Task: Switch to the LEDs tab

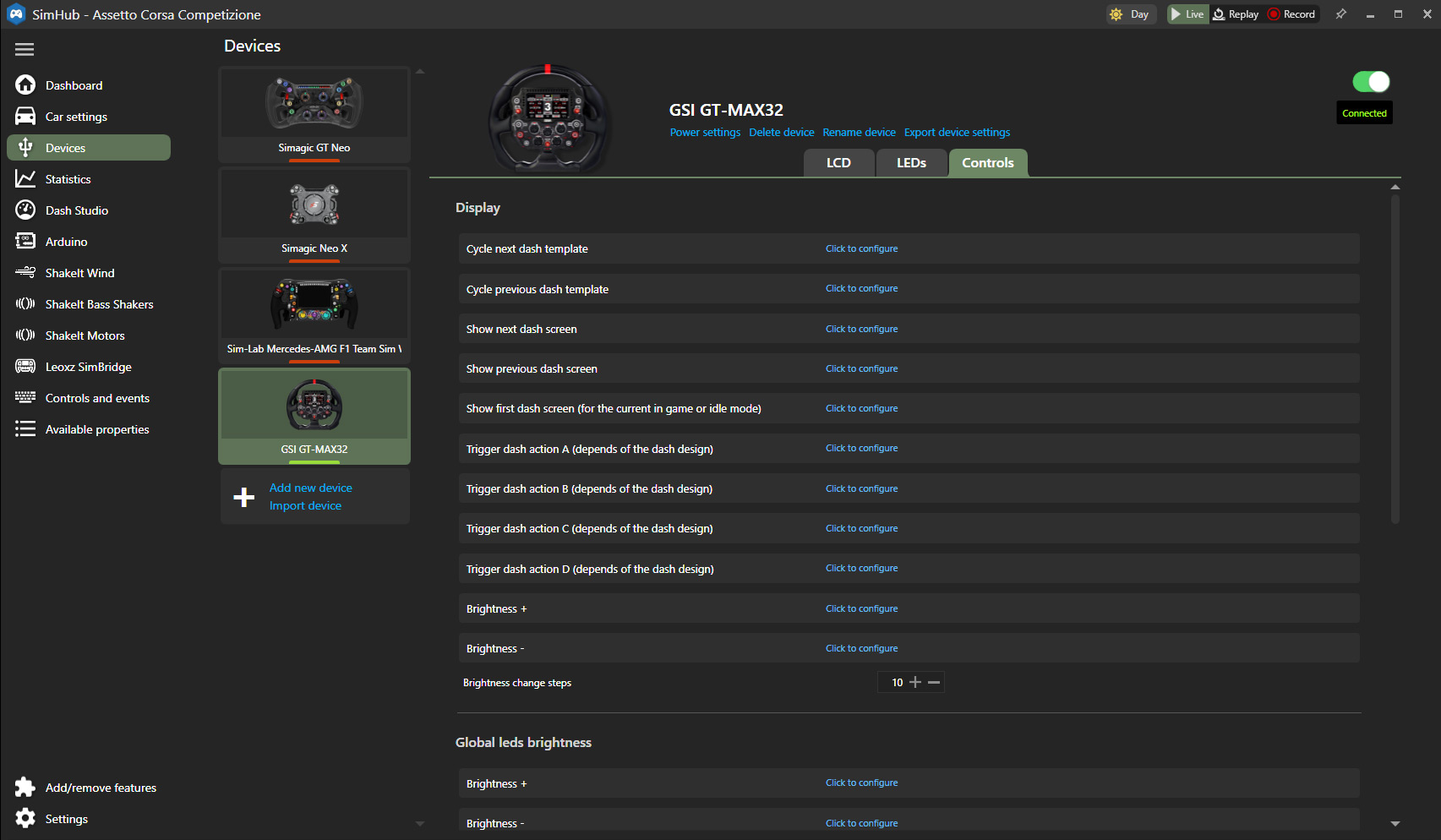Action: click(x=910, y=163)
